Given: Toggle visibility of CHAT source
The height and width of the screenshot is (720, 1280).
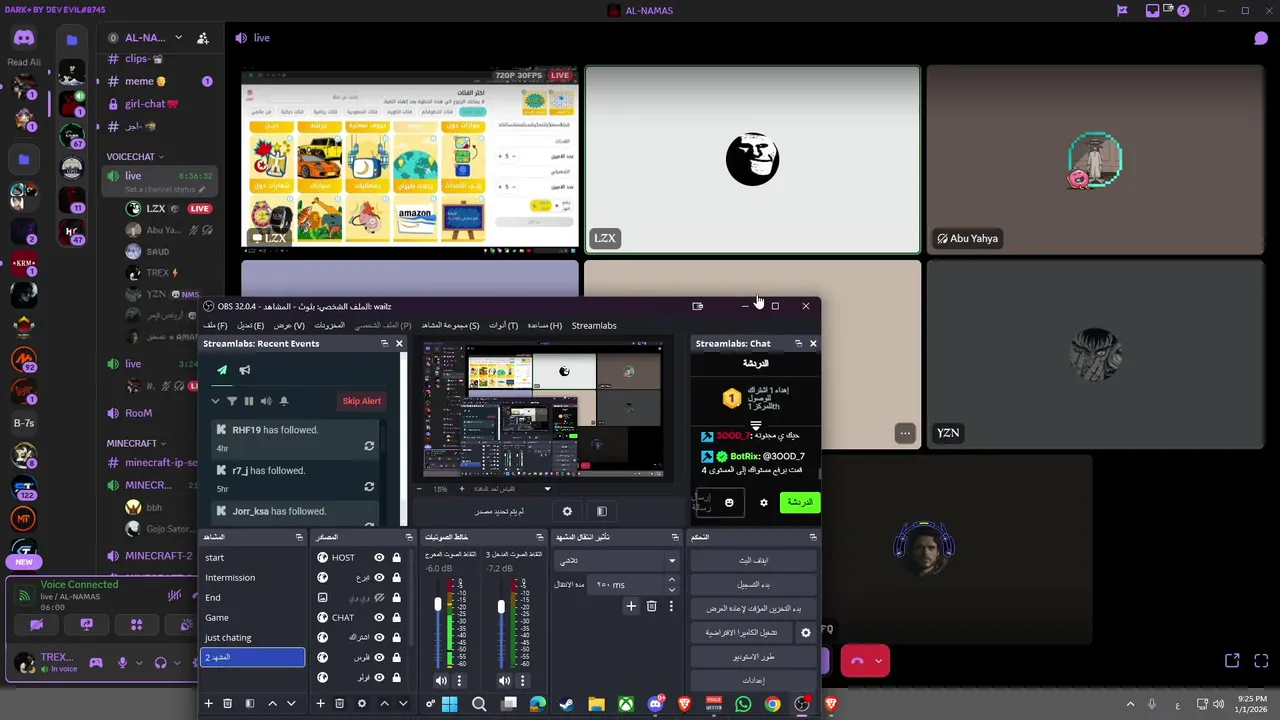Looking at the screenshot, I should click(379, 618).
